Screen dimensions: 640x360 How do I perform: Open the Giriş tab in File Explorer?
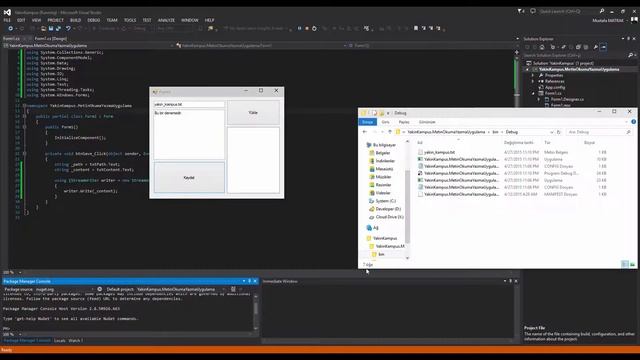point(385,122)
